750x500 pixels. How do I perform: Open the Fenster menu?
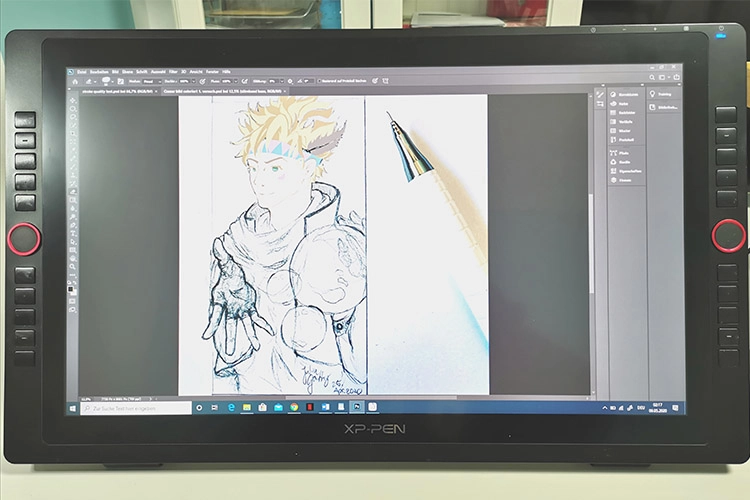tap(212, 72)
